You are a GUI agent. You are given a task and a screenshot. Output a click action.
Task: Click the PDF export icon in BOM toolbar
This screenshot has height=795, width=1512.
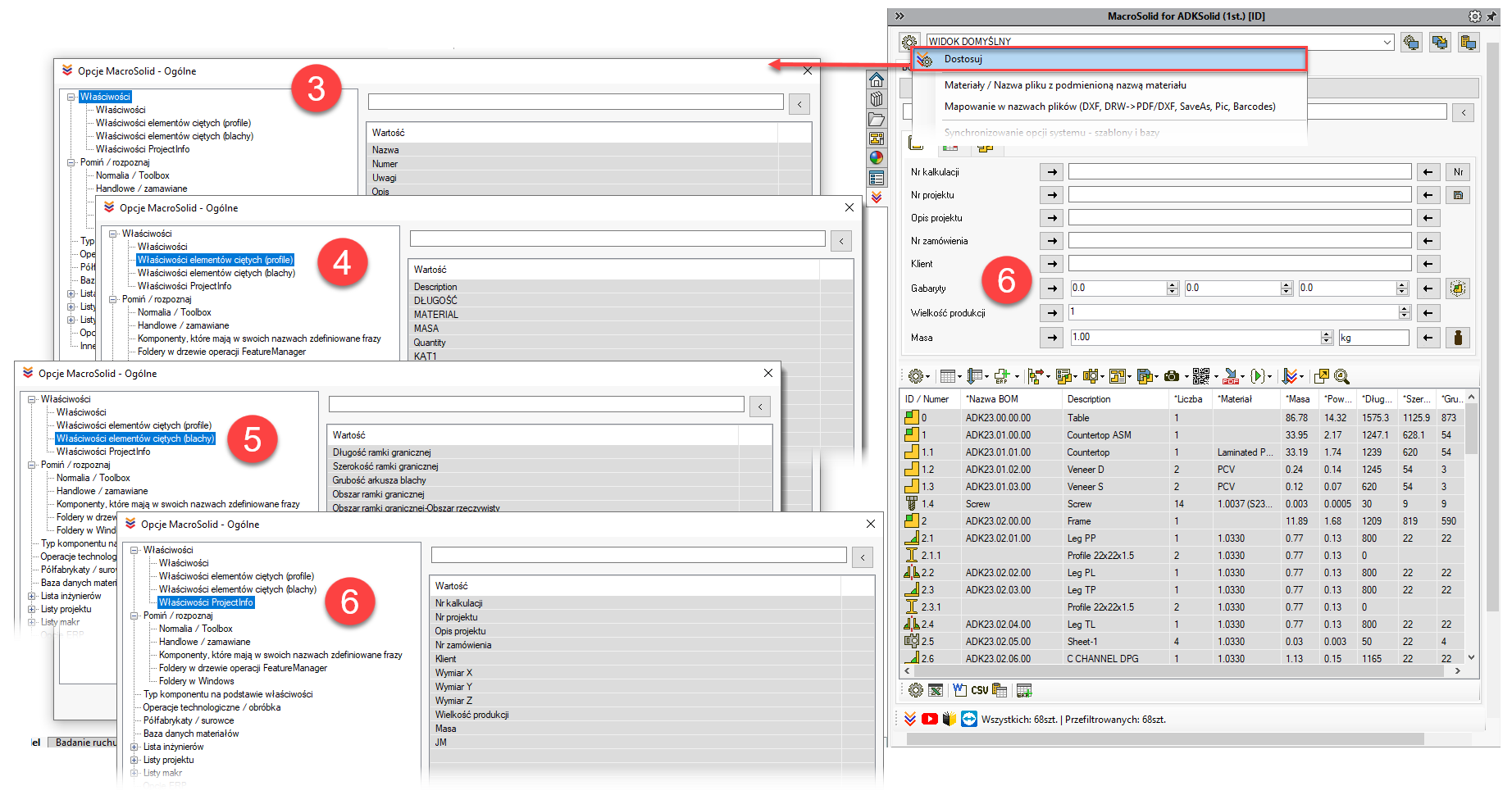1231,376
